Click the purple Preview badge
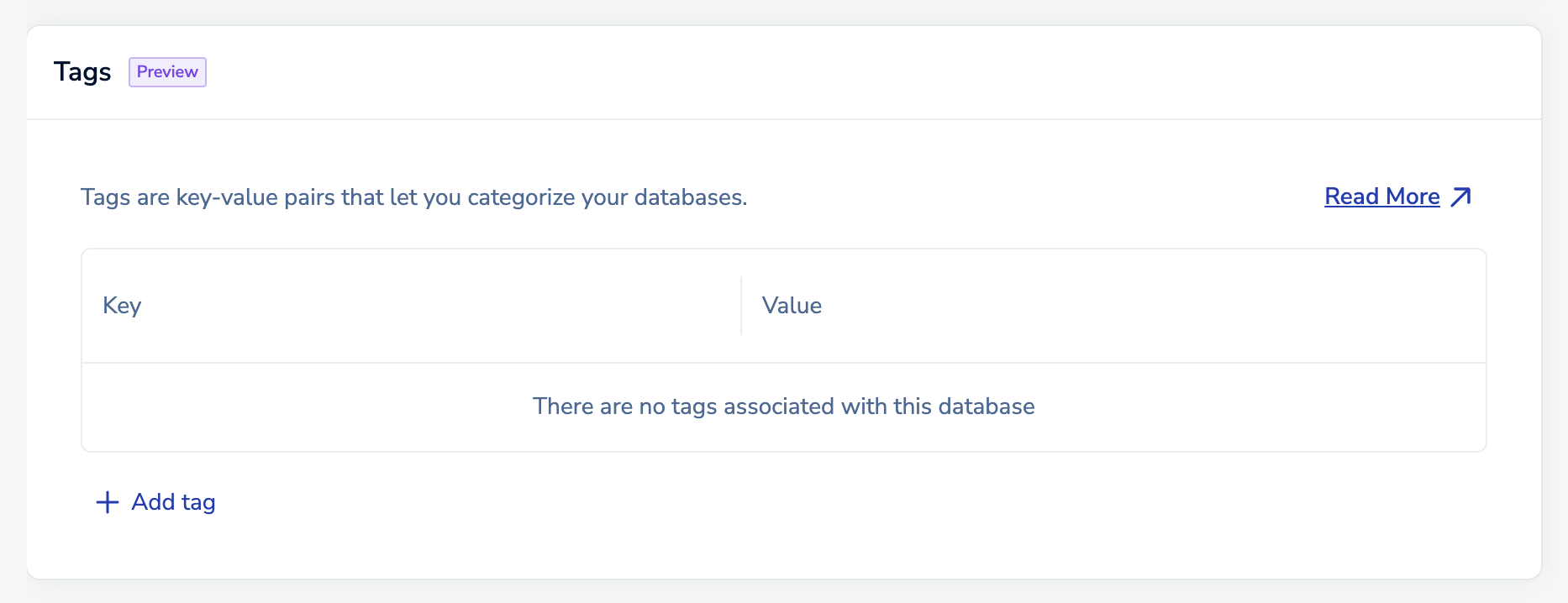Viewport: 1568px width, 603px height. 167,72
